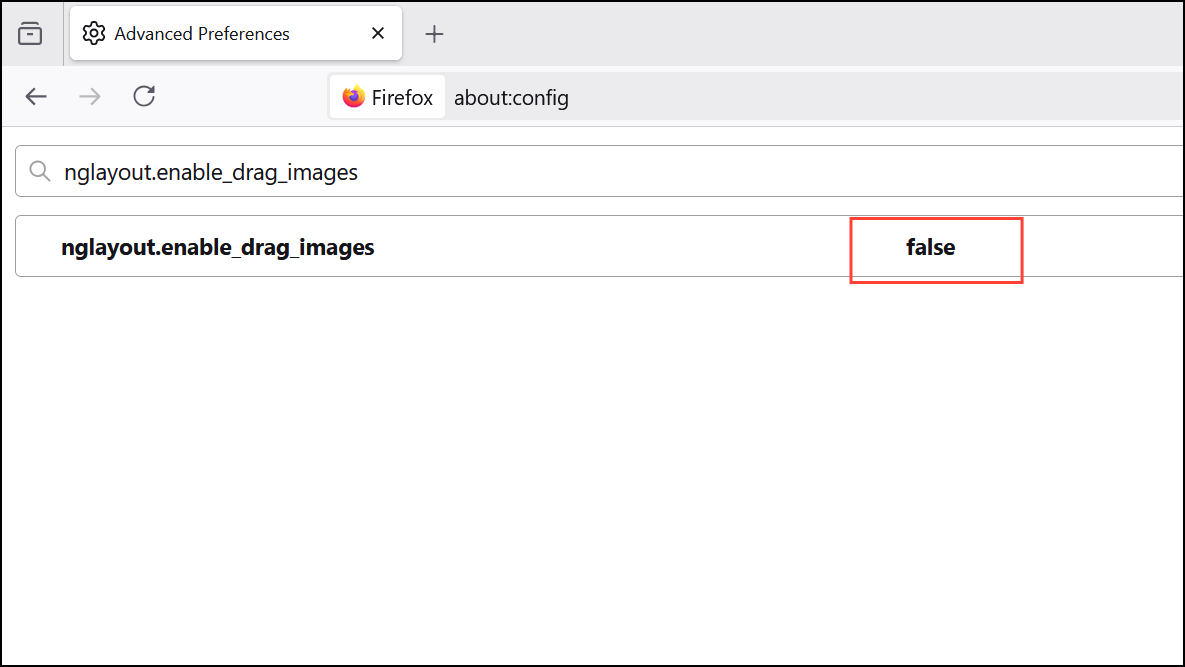Select the Advanced Preferences tab
The width and height of the screenshot is (1185, 667).
click(210, 34)
